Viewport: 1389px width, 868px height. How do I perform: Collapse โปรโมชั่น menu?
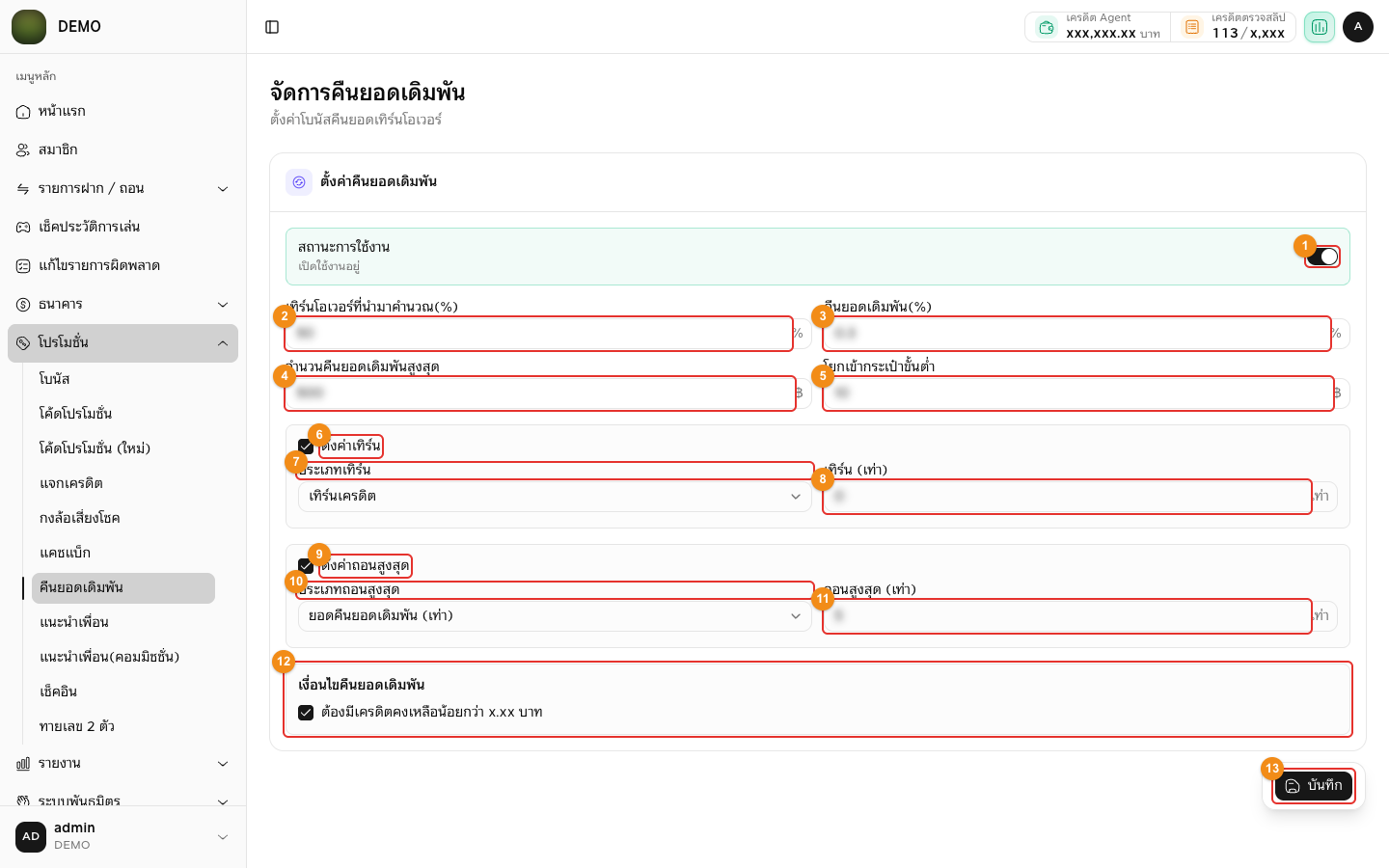click(123, 343)
